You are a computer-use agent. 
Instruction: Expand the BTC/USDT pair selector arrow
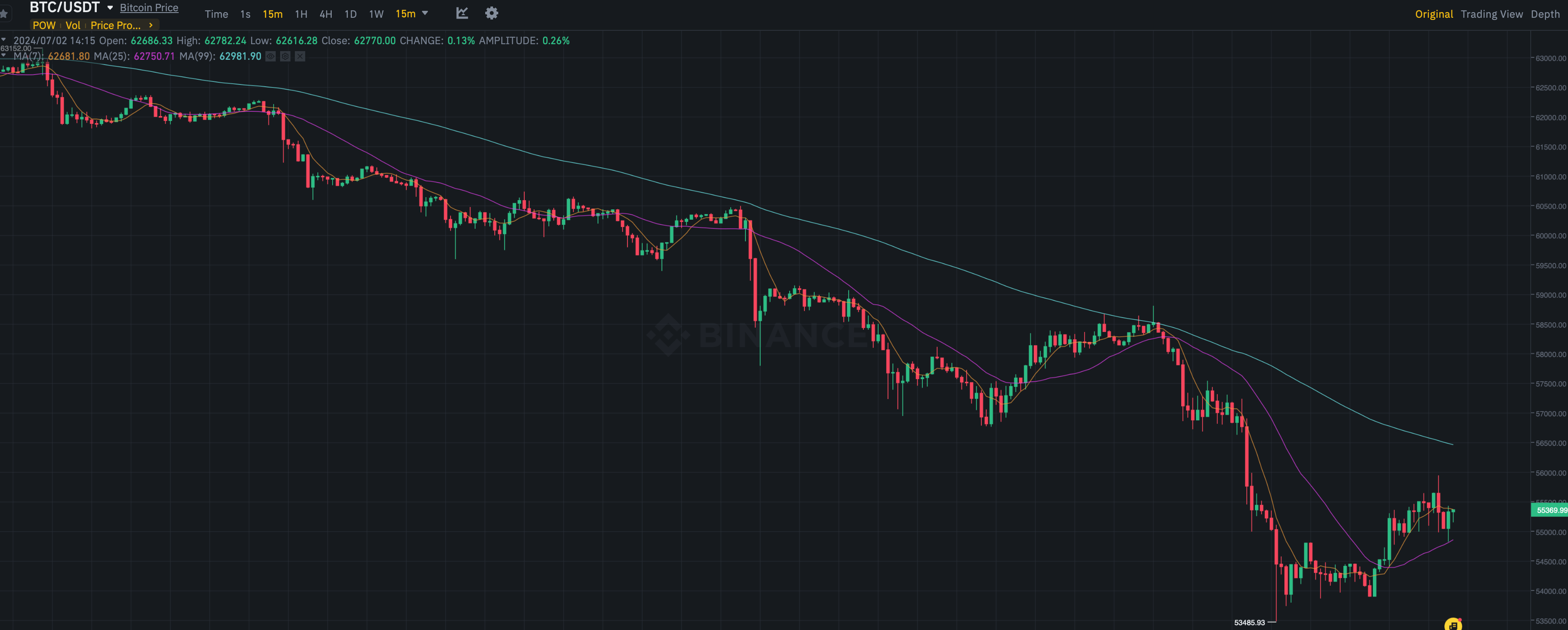(110, 7)
